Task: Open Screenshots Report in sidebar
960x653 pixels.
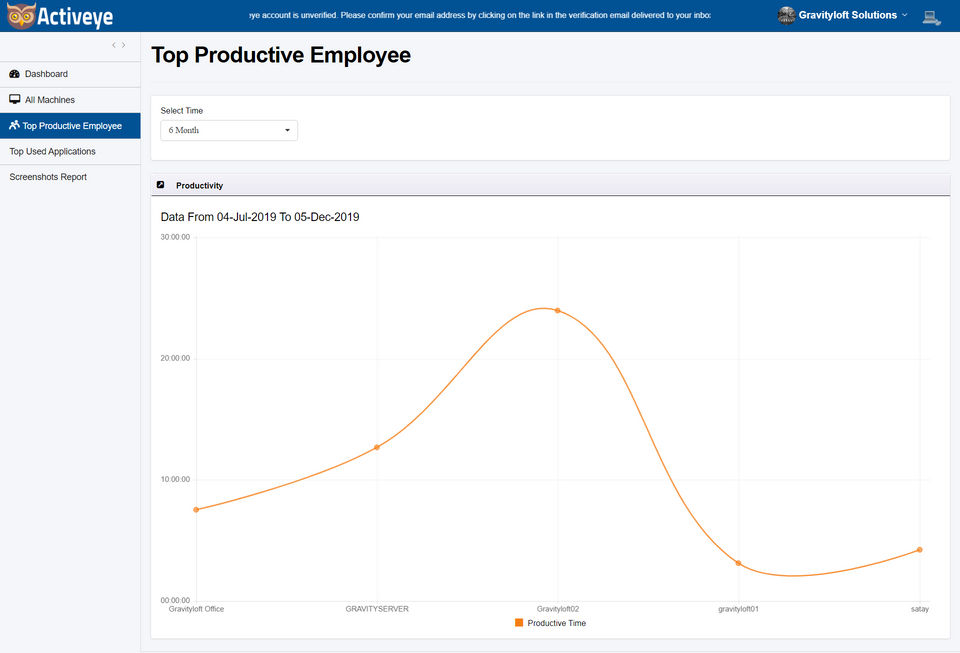Action: [x=48, y=177]
